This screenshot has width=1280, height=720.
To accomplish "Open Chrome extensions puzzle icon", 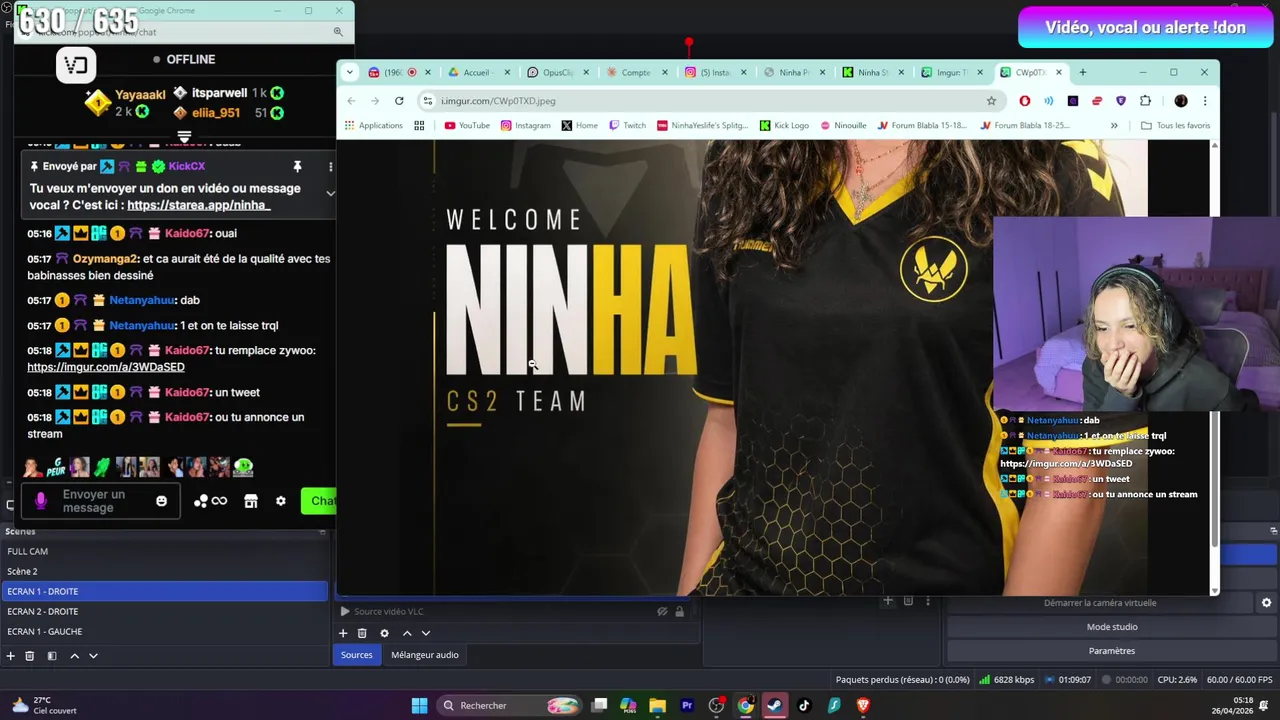I will [x=1145, y=101].
